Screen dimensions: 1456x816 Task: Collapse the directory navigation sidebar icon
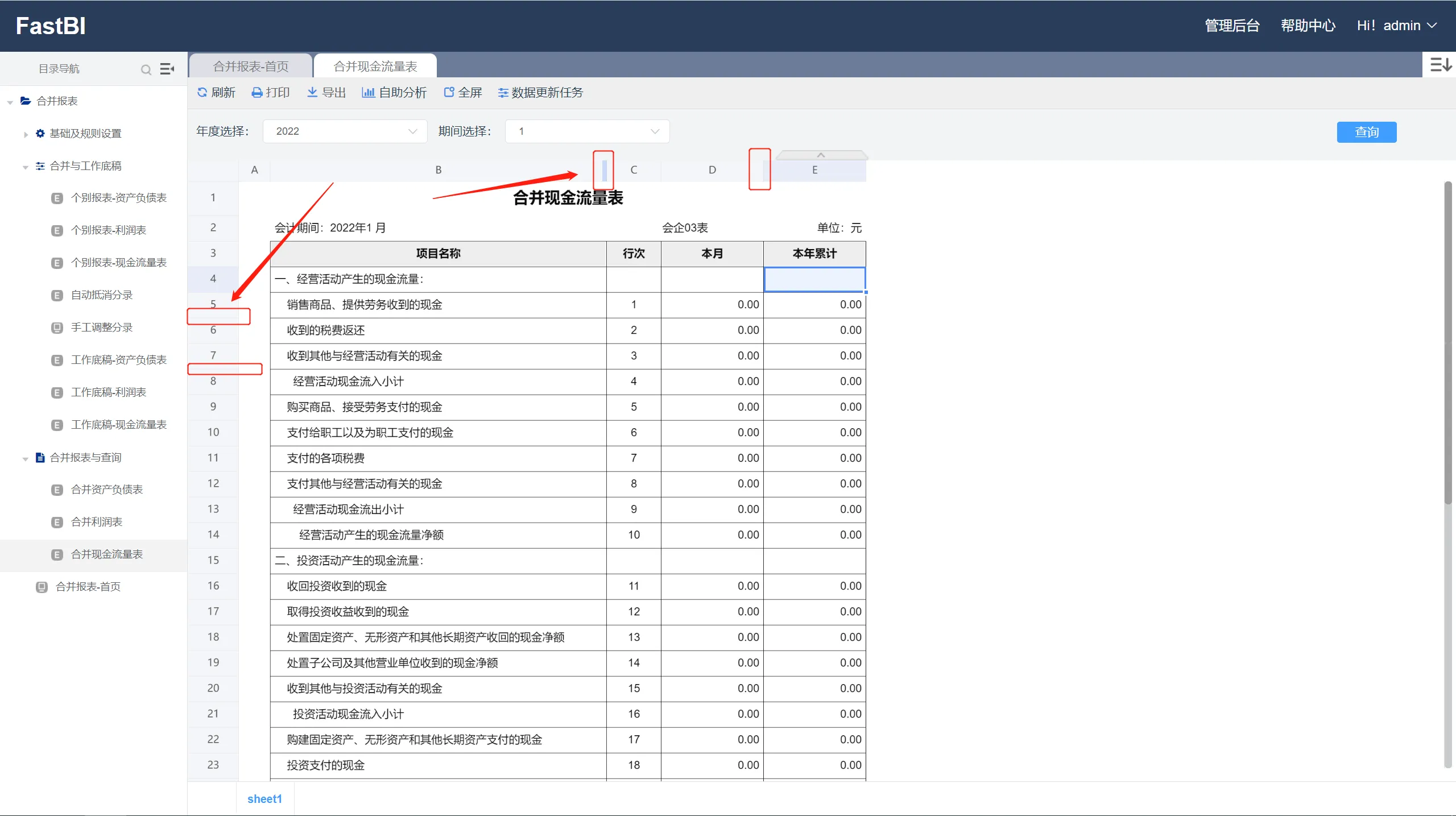tap(167, 69)
